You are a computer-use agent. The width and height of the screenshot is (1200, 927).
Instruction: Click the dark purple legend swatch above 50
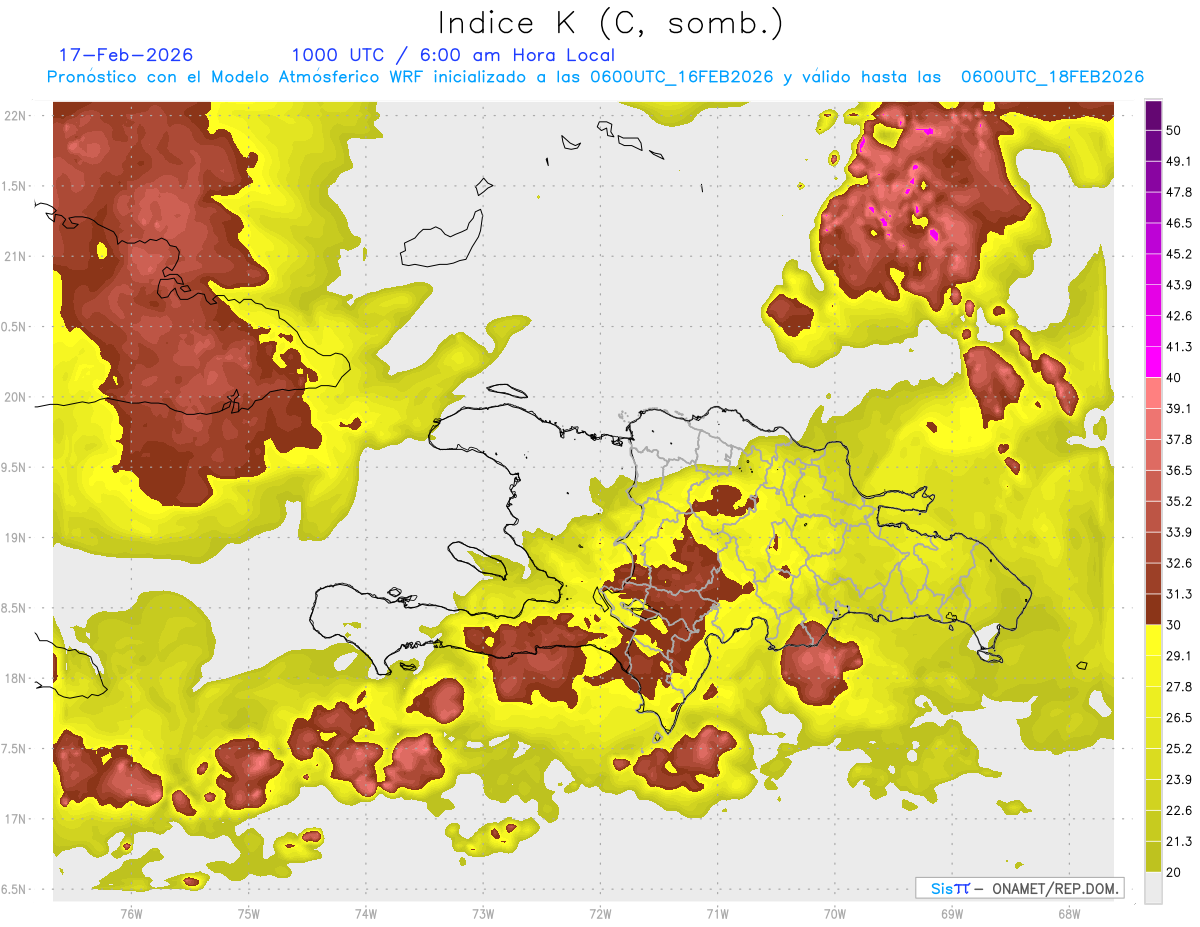pos(1153,115)
